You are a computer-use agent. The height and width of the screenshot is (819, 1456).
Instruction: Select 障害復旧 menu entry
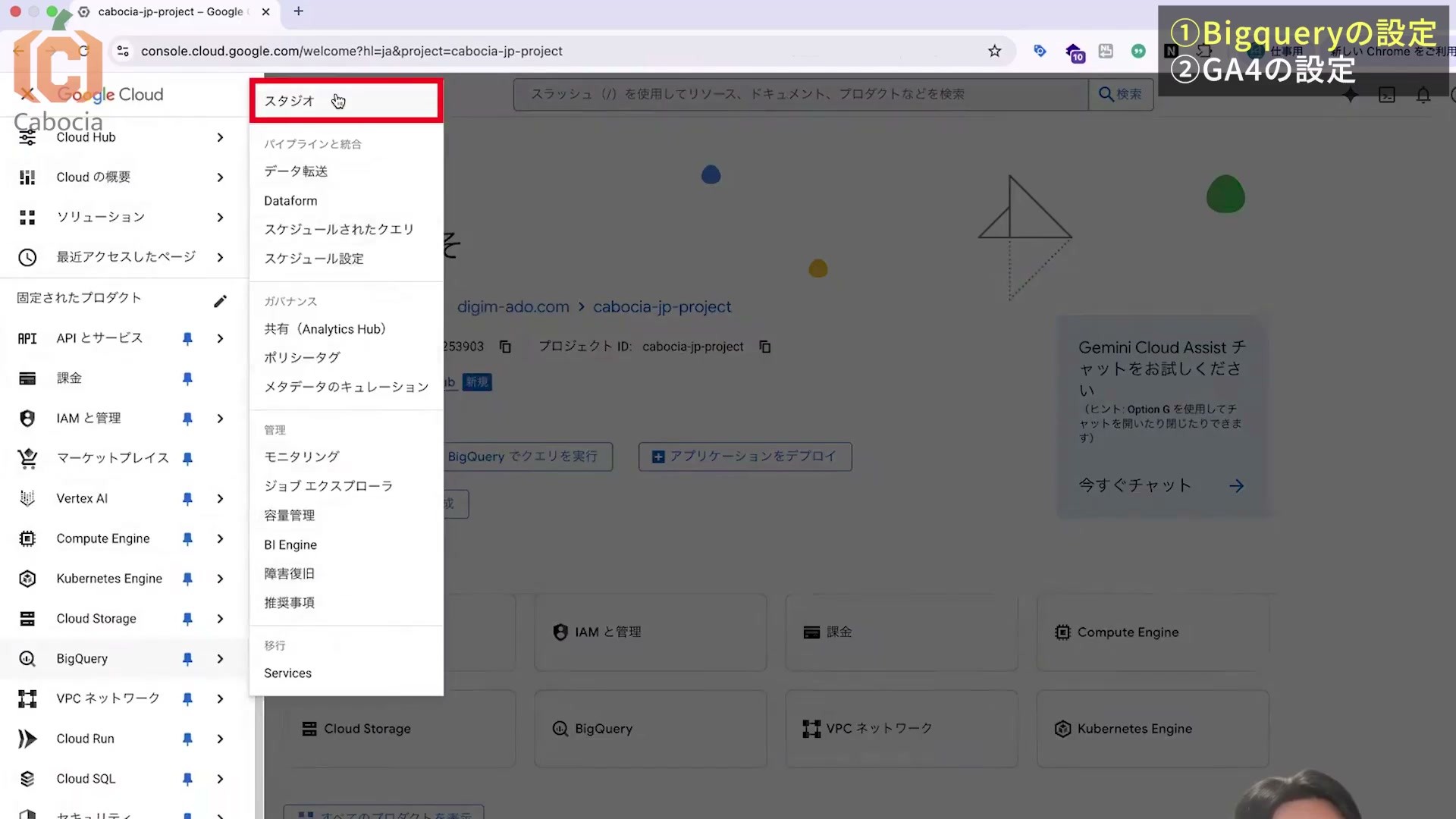(x=289, y=574)
